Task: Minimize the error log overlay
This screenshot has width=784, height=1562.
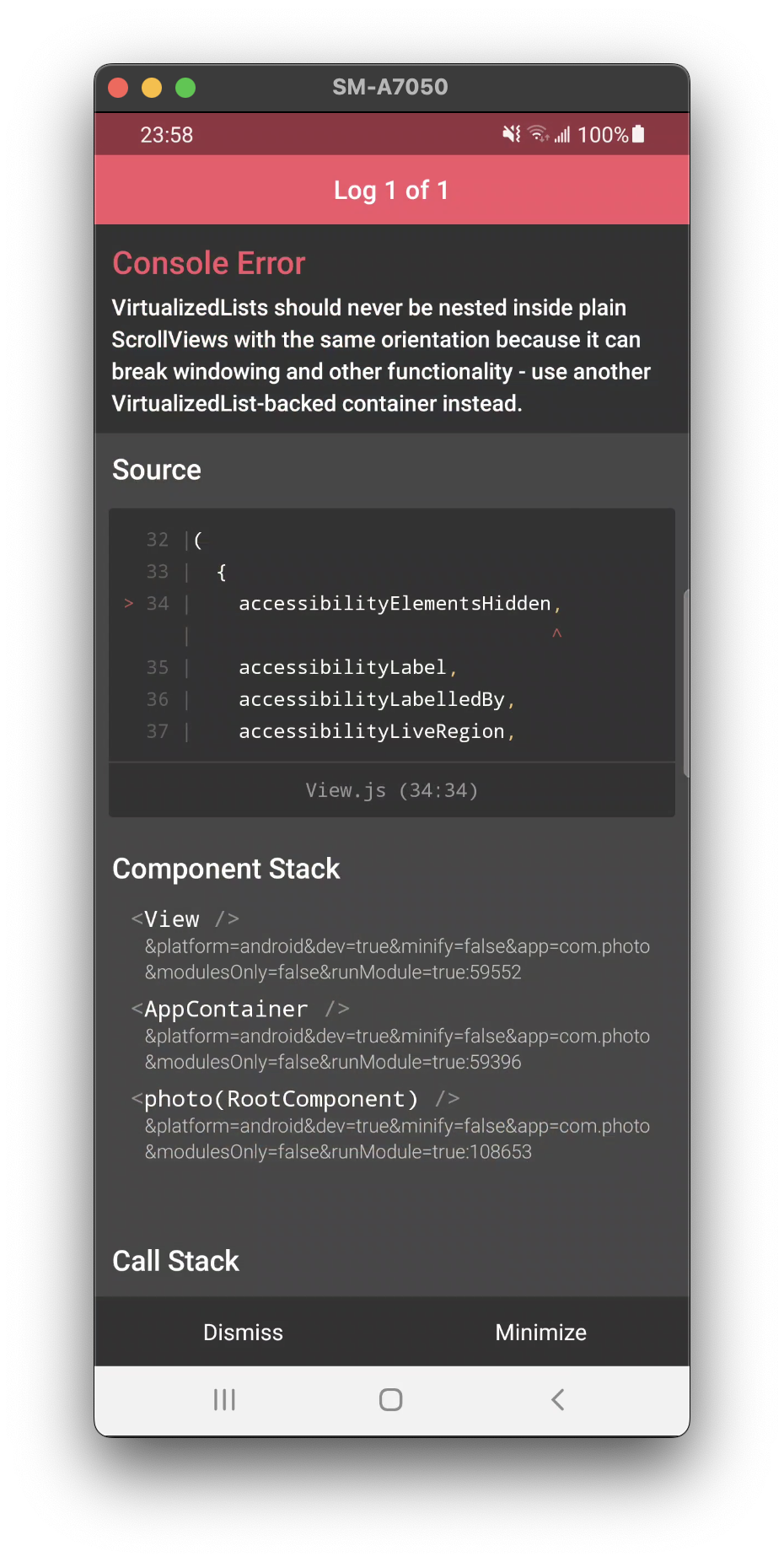Action: (x=540, y=1333)
